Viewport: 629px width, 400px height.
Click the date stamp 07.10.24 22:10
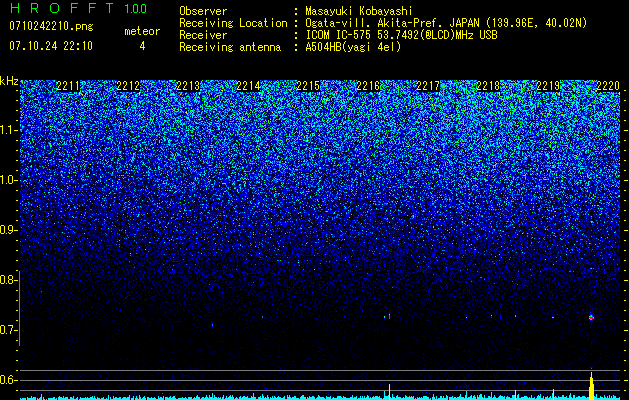pyautogui.click(x=51, y=46)
